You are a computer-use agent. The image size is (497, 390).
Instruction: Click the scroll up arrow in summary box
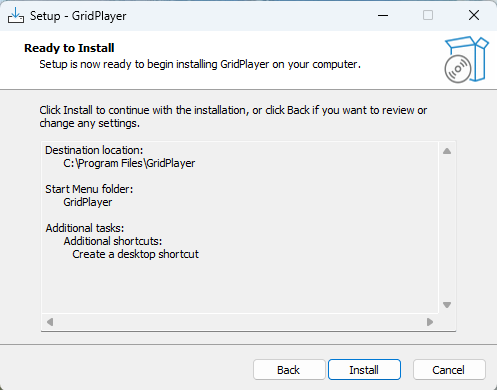[447, 151]
